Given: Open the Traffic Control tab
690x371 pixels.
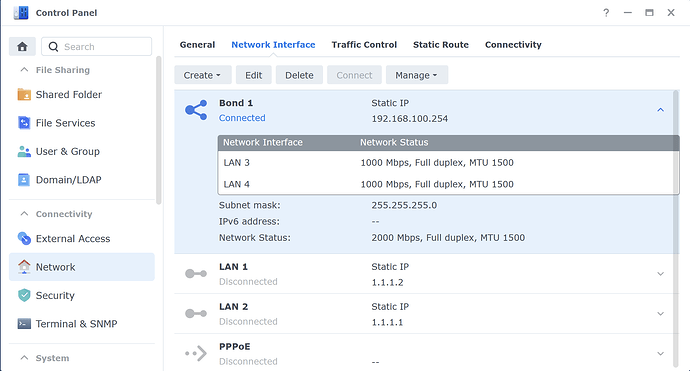Looking at the screenshot, I should (x=364, y=44).
